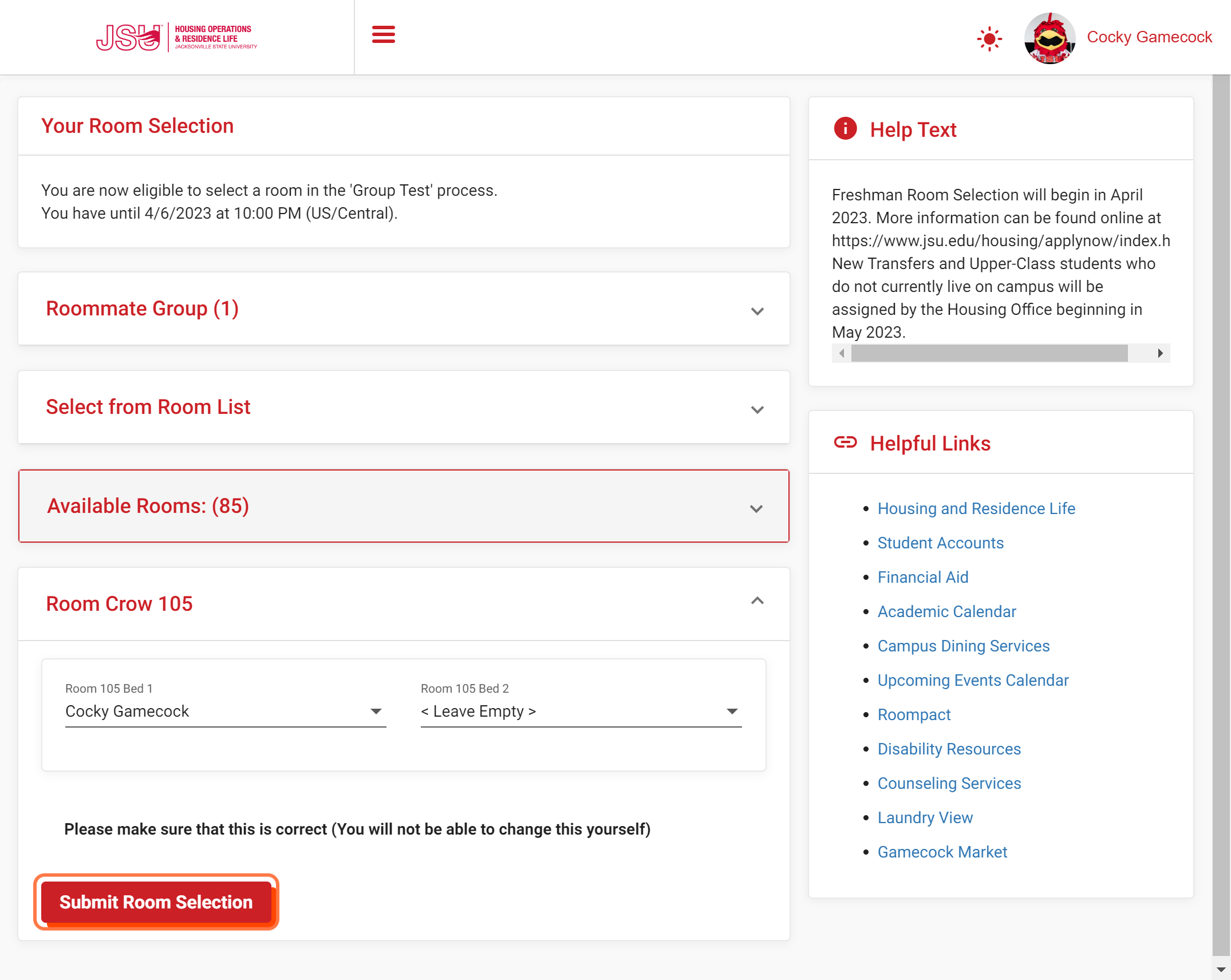This screenshot has width=1231, height=980.
Task: Toggle the sun light/dark theme icon
Action: (x=989, y=39)
